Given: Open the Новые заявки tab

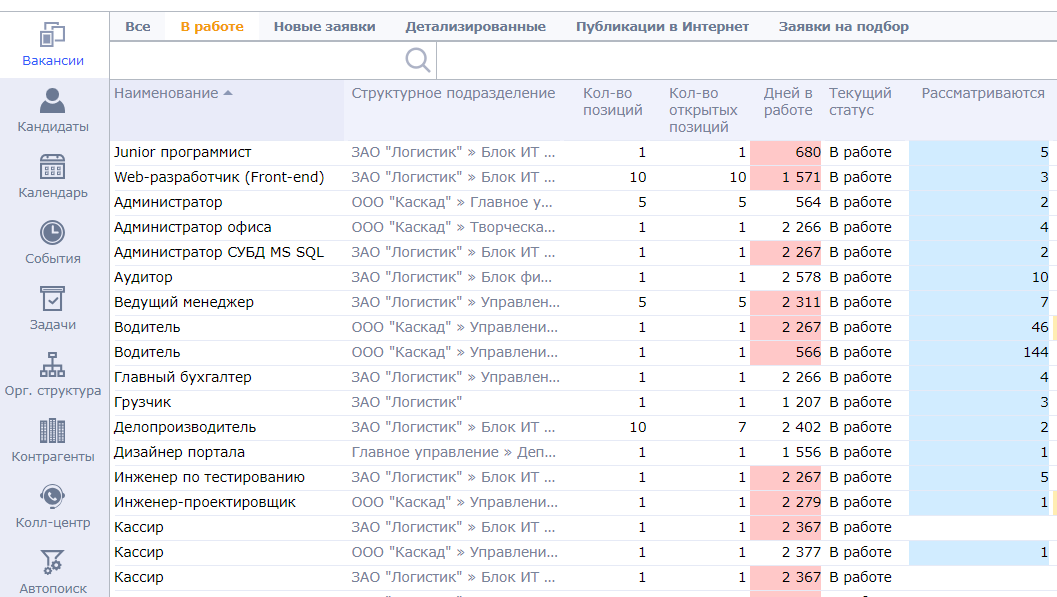Looking at the screenshot, I should (x=324, y=27).
